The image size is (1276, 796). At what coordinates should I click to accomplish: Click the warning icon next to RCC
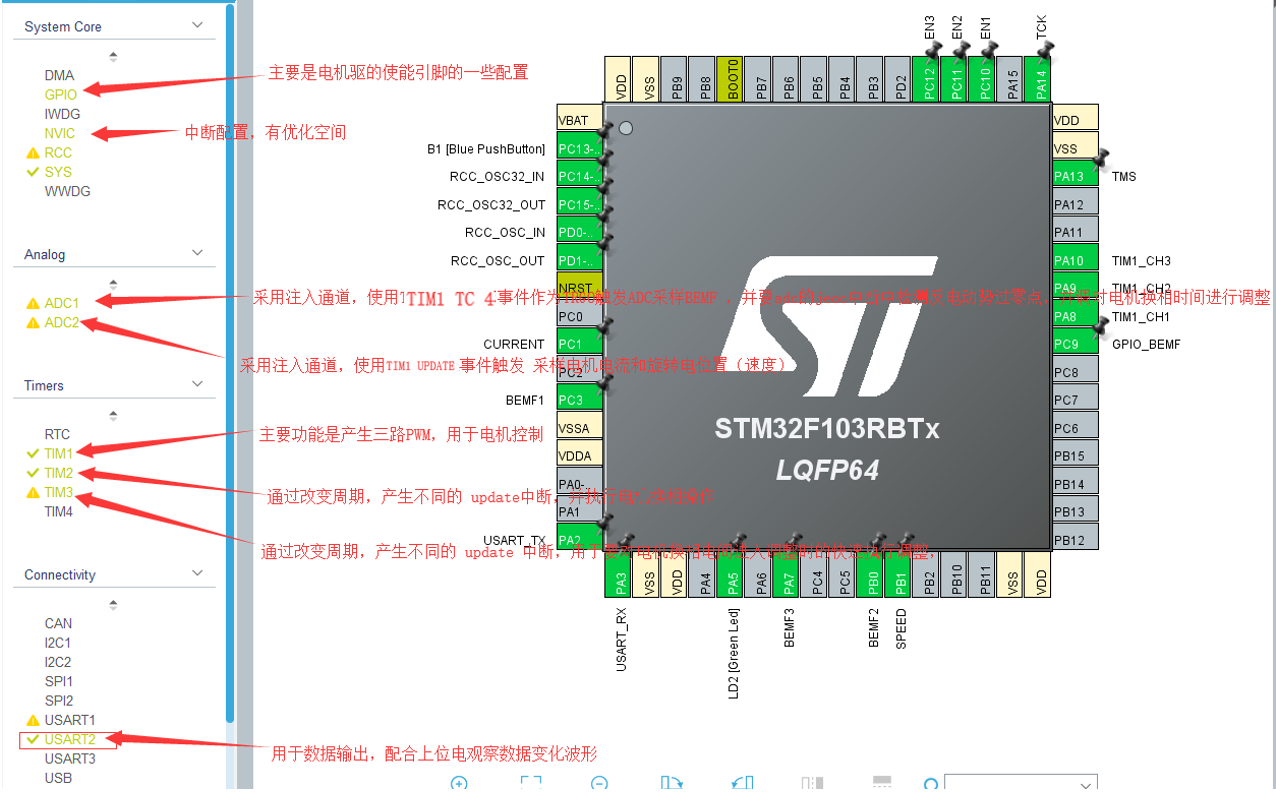33,152
